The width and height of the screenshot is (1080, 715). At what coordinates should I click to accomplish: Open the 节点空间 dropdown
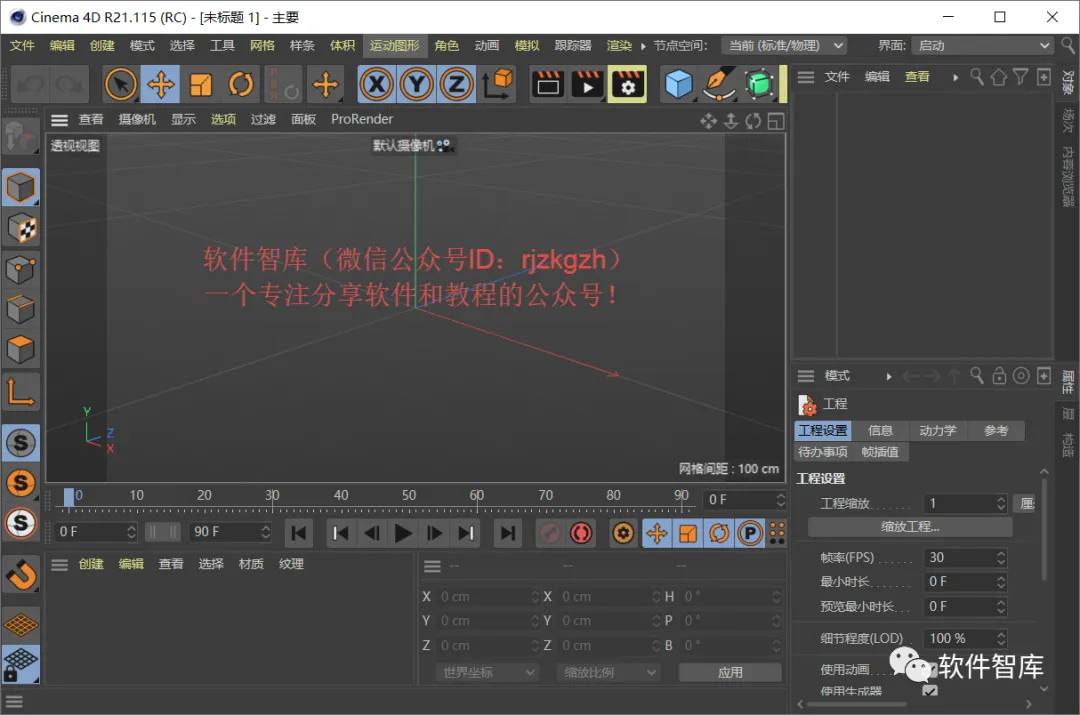[x=785, y=45]
